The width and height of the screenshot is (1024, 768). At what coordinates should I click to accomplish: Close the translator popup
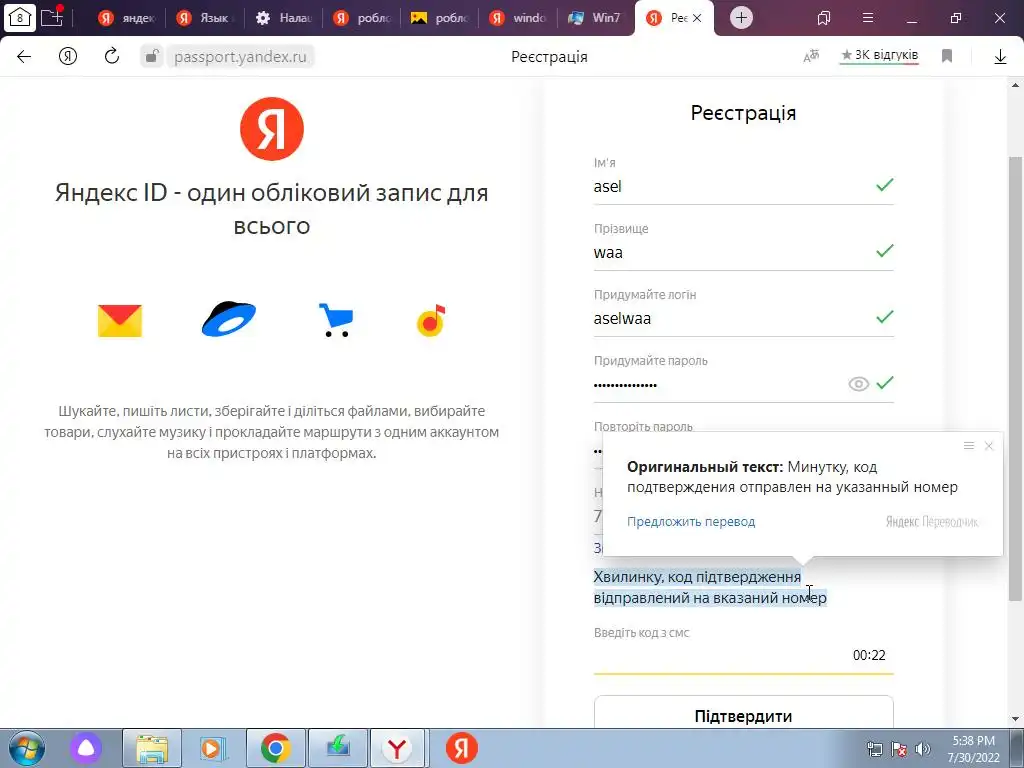[x=989, y=446]
